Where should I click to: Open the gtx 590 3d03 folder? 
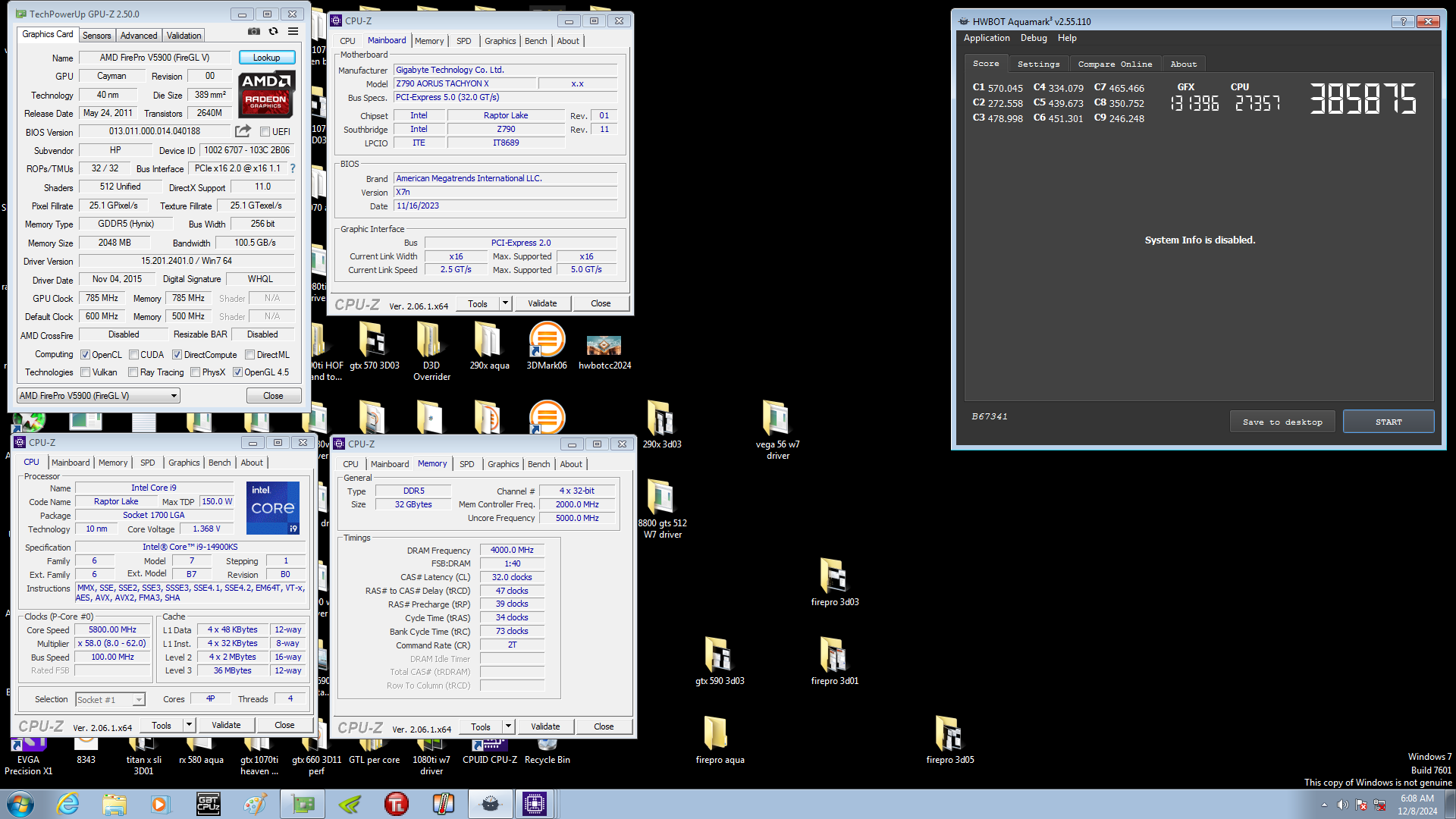720,662
